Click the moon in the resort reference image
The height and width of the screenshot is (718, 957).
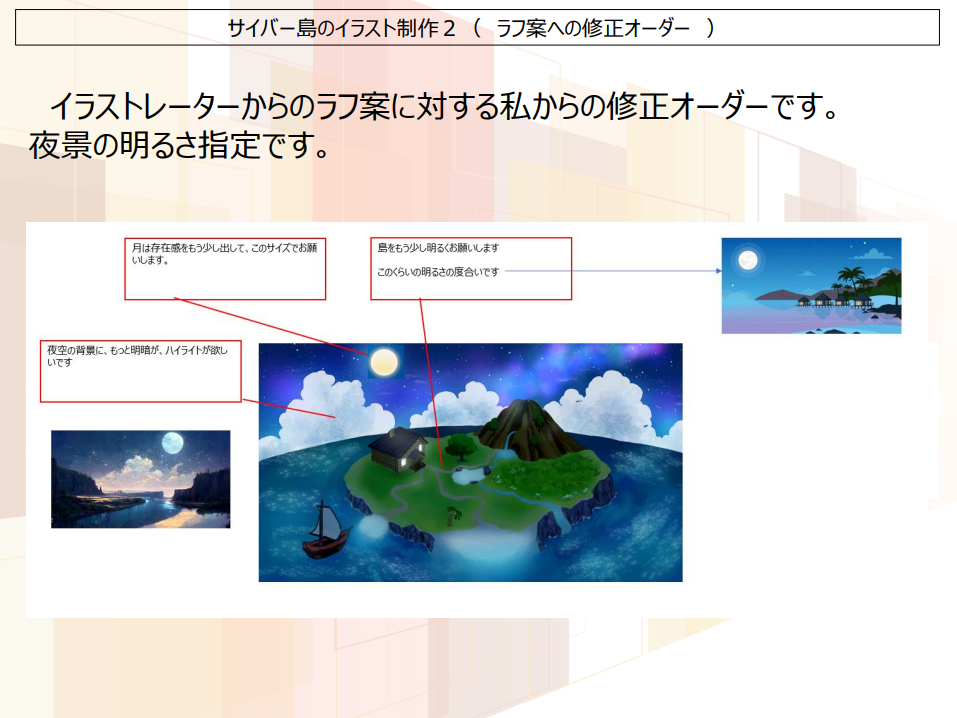pyautogui.click(x=747, y=261)
